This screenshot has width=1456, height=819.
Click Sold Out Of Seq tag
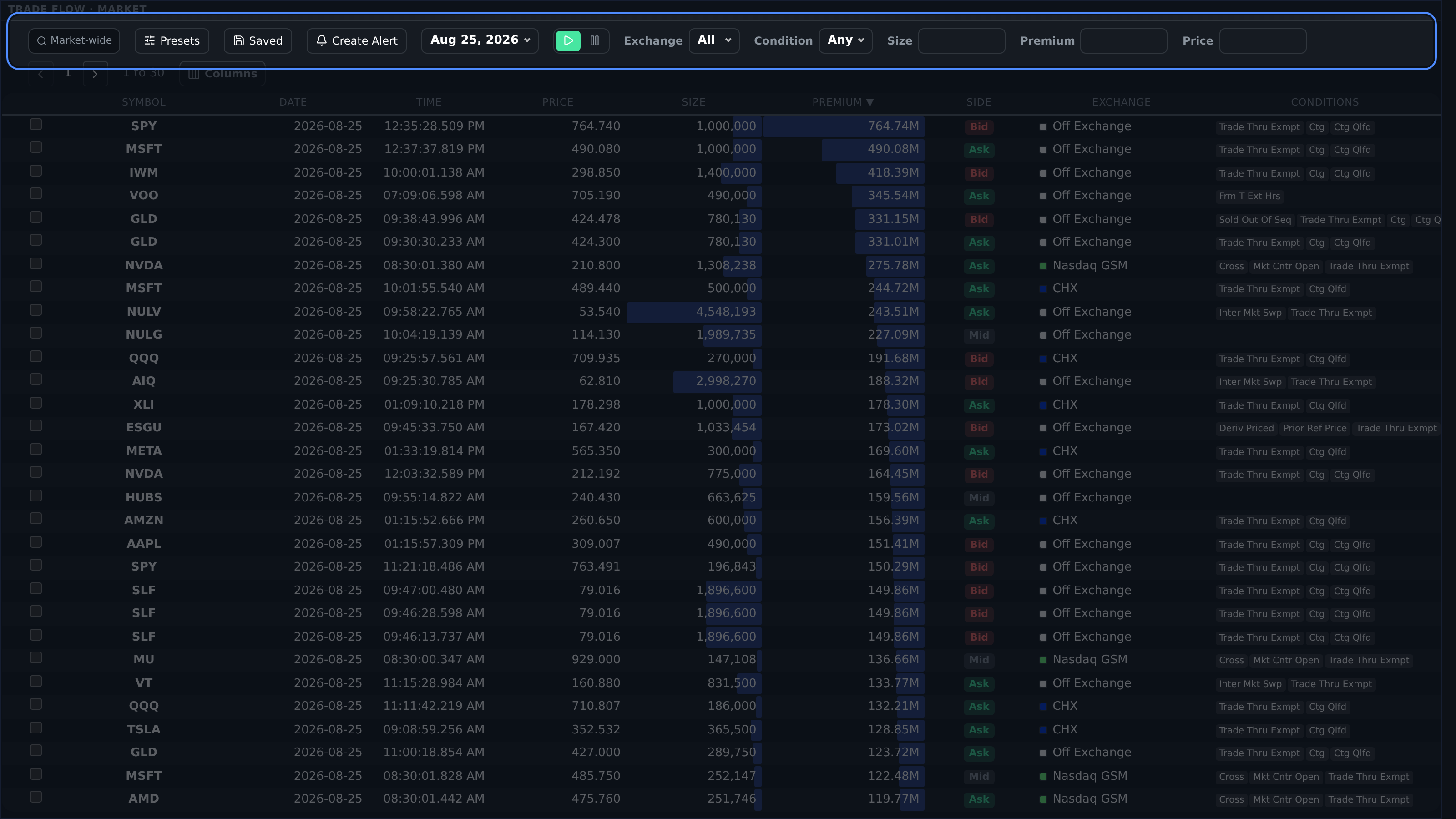[1255, 220]
